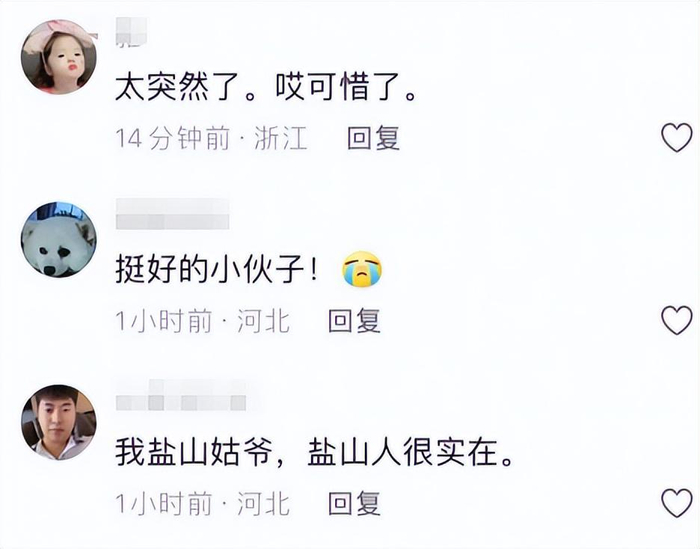Open the man's photo avatar profile
The image size is (700, 549).
pos(59,422)
